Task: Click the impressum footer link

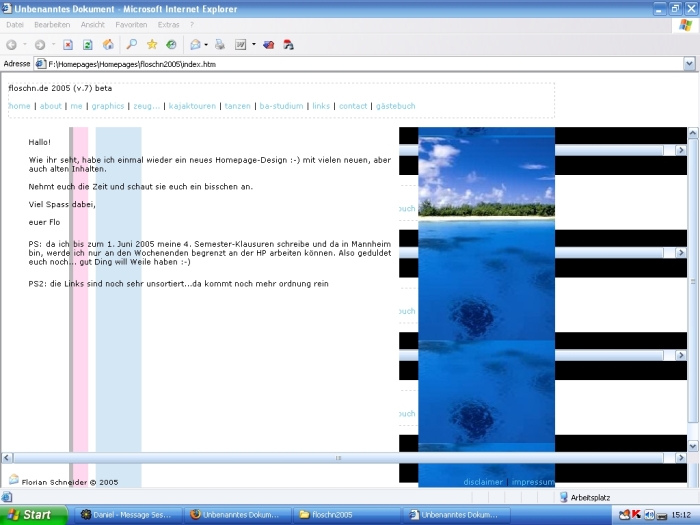Action: tap(533, 482)
